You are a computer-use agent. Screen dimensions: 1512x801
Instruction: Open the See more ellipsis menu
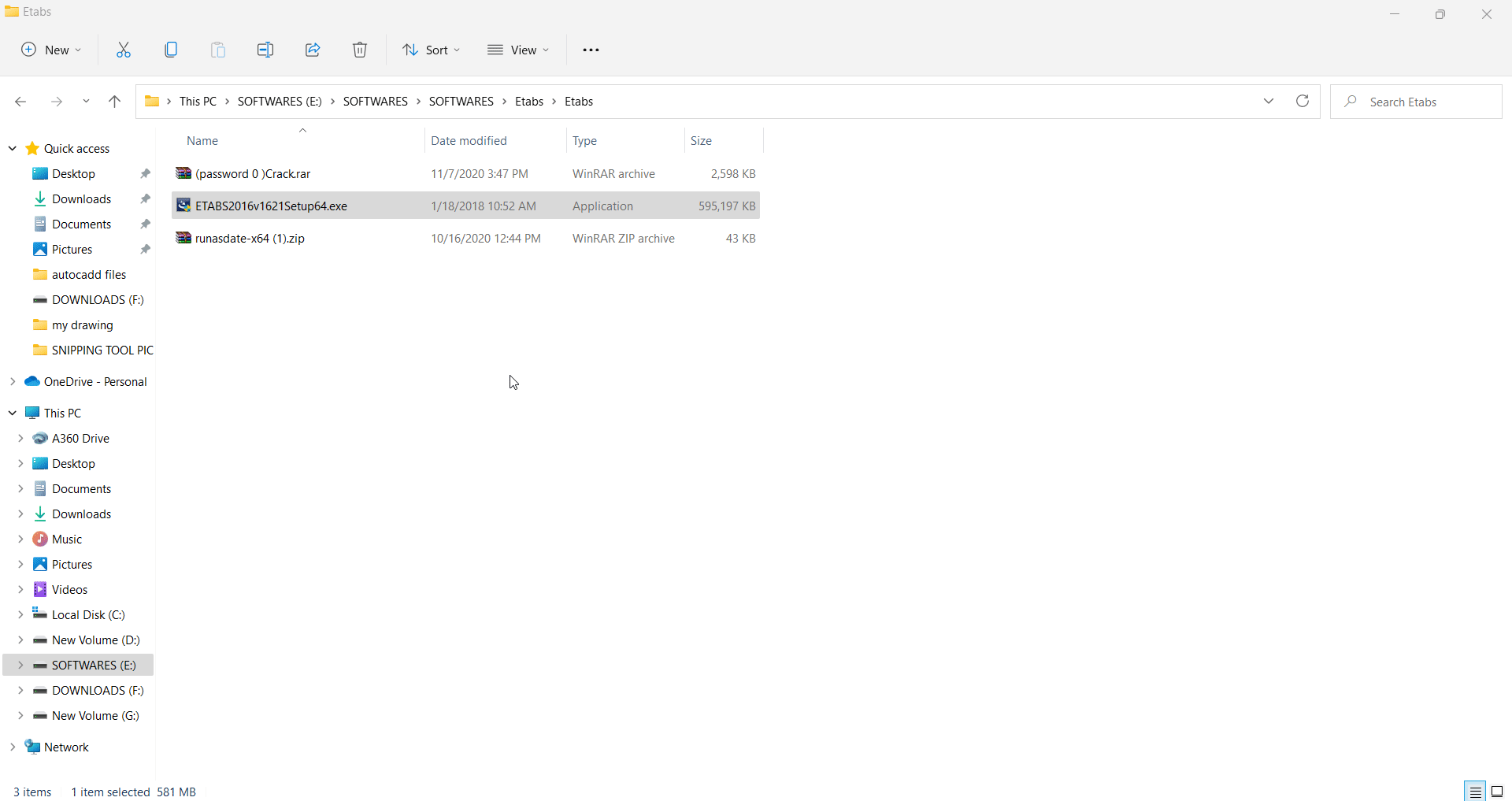(591, 50)
